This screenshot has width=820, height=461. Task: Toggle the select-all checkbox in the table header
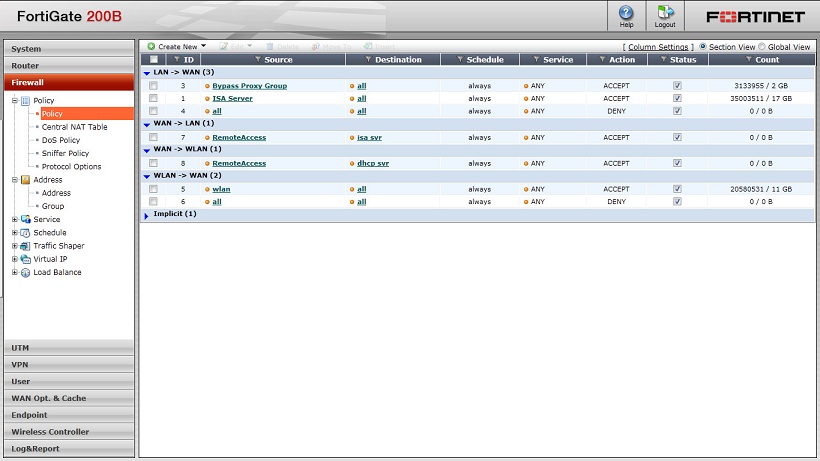(x=154, y=60)
